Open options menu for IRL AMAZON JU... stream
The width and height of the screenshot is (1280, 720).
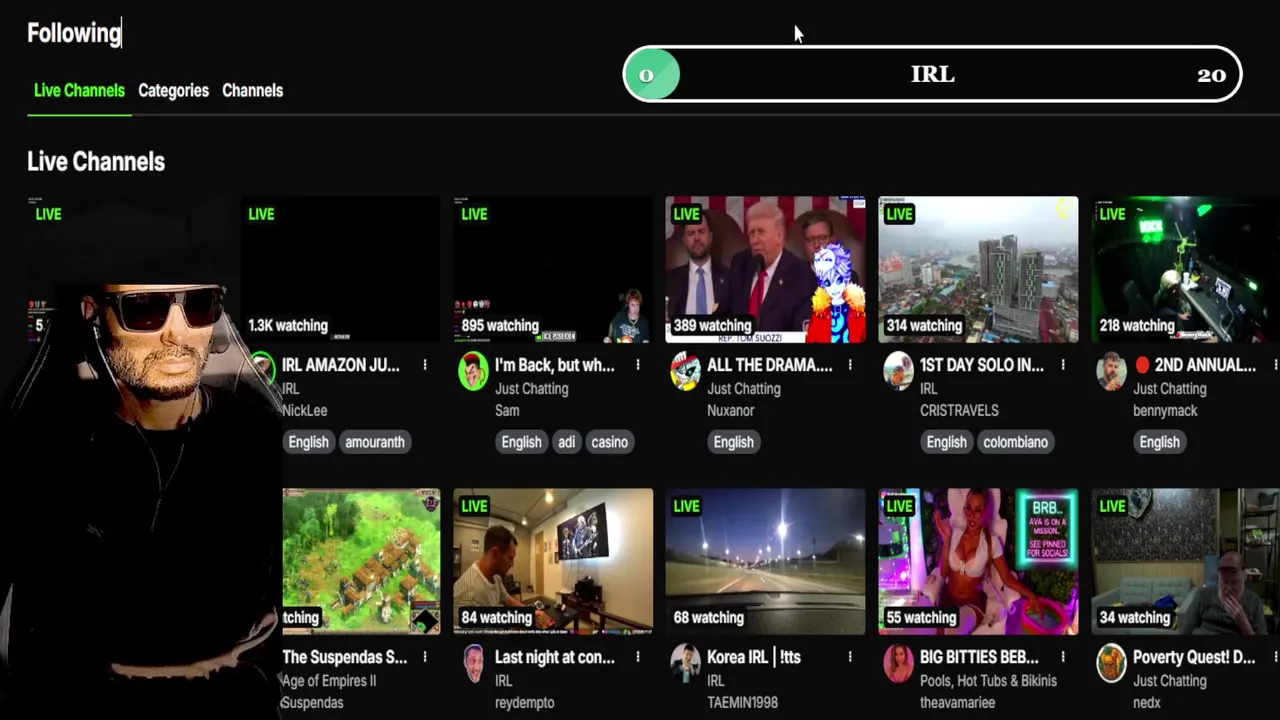click(425, 365)
